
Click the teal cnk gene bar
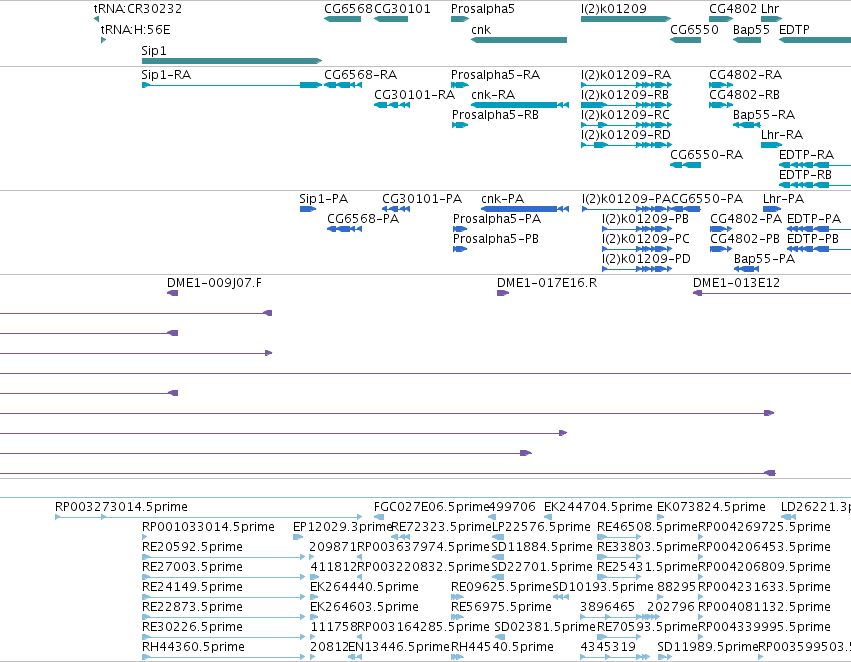point(519,40)
